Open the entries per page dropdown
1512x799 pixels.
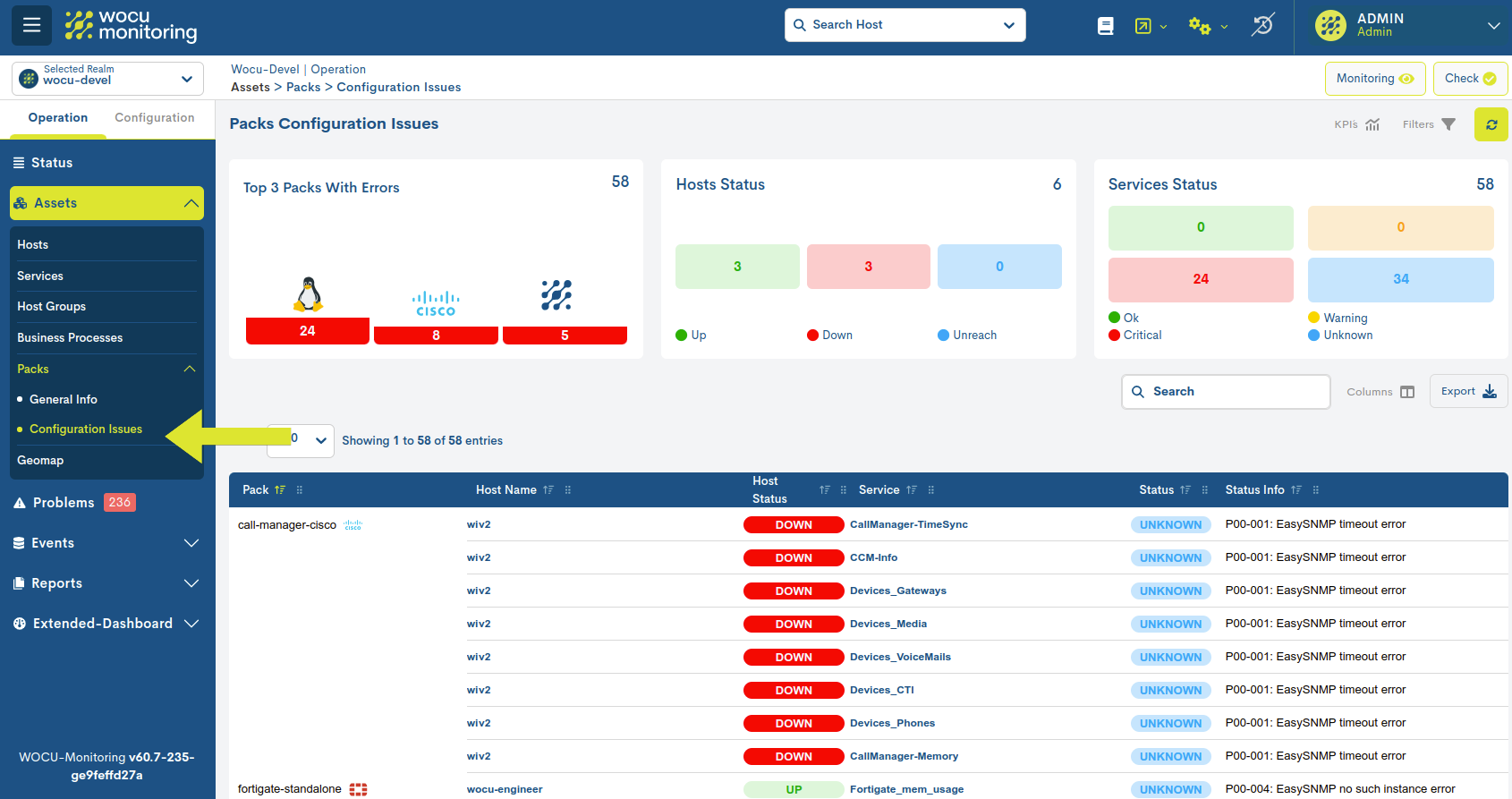(x=301, y=440)
